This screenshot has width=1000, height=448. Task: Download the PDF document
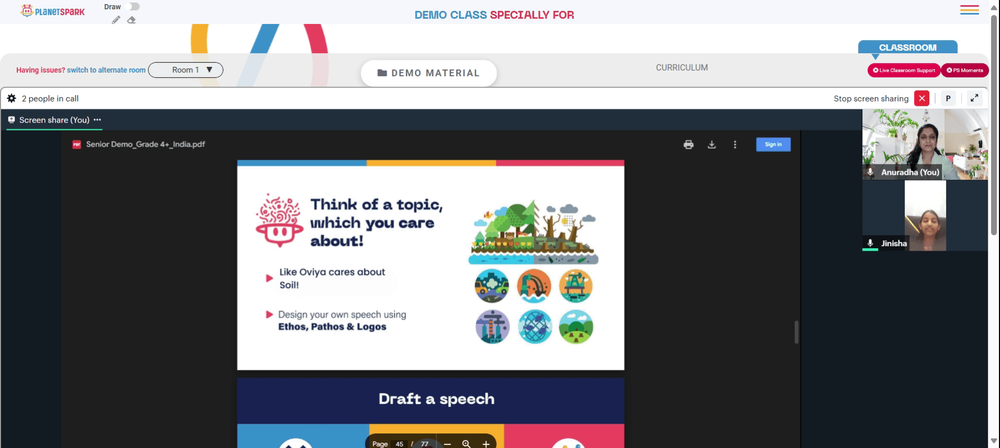pos(712,144)
